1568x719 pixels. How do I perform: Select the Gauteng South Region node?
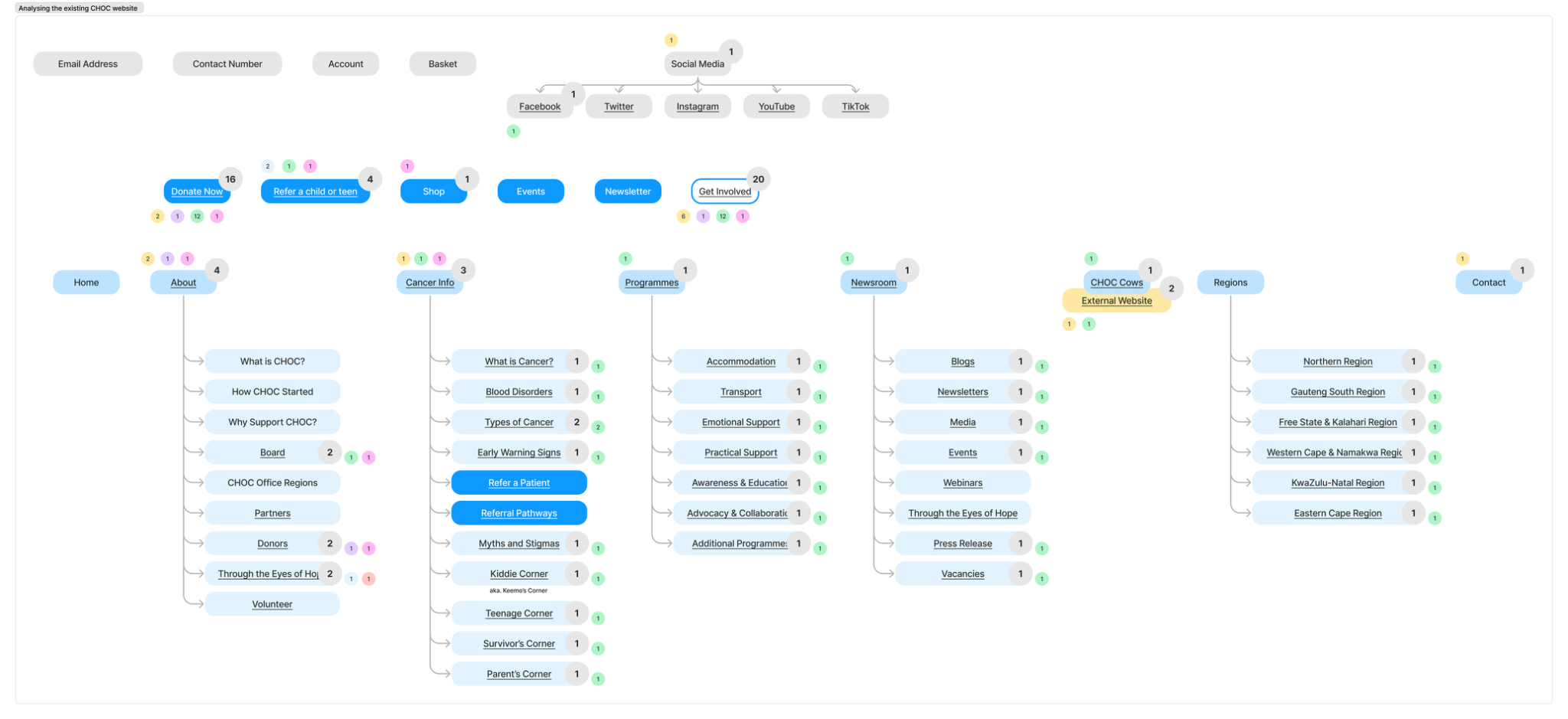[x=1338, y=392]
